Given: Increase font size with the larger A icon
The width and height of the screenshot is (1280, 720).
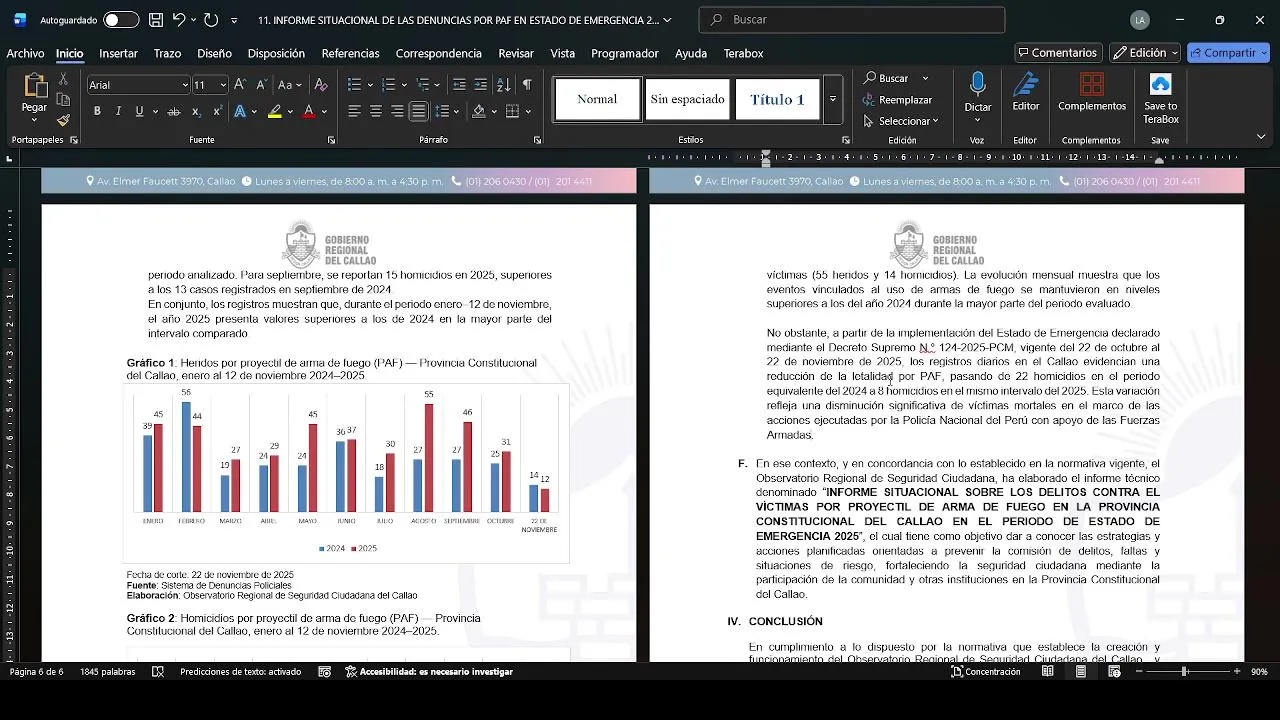Looking at the screenshot, I should [240, 85].
